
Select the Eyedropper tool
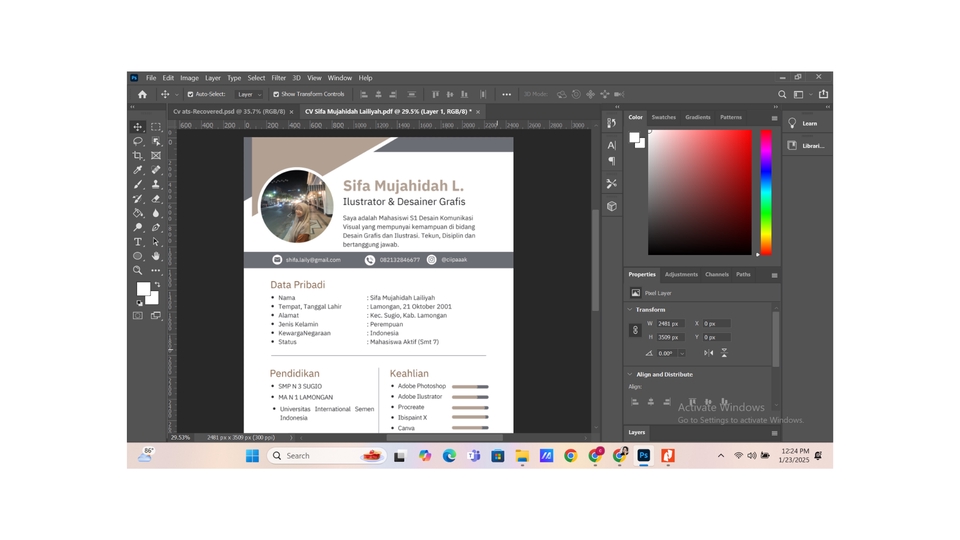[x=138, y=170]
